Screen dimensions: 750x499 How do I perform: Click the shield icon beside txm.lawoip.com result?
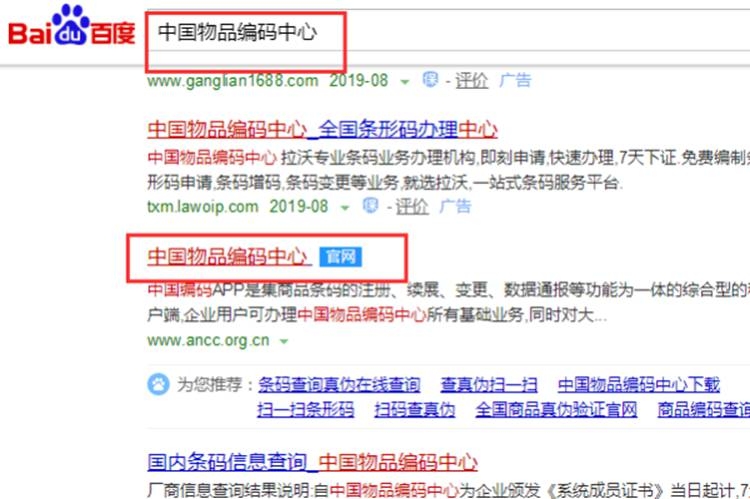[371, 205]
